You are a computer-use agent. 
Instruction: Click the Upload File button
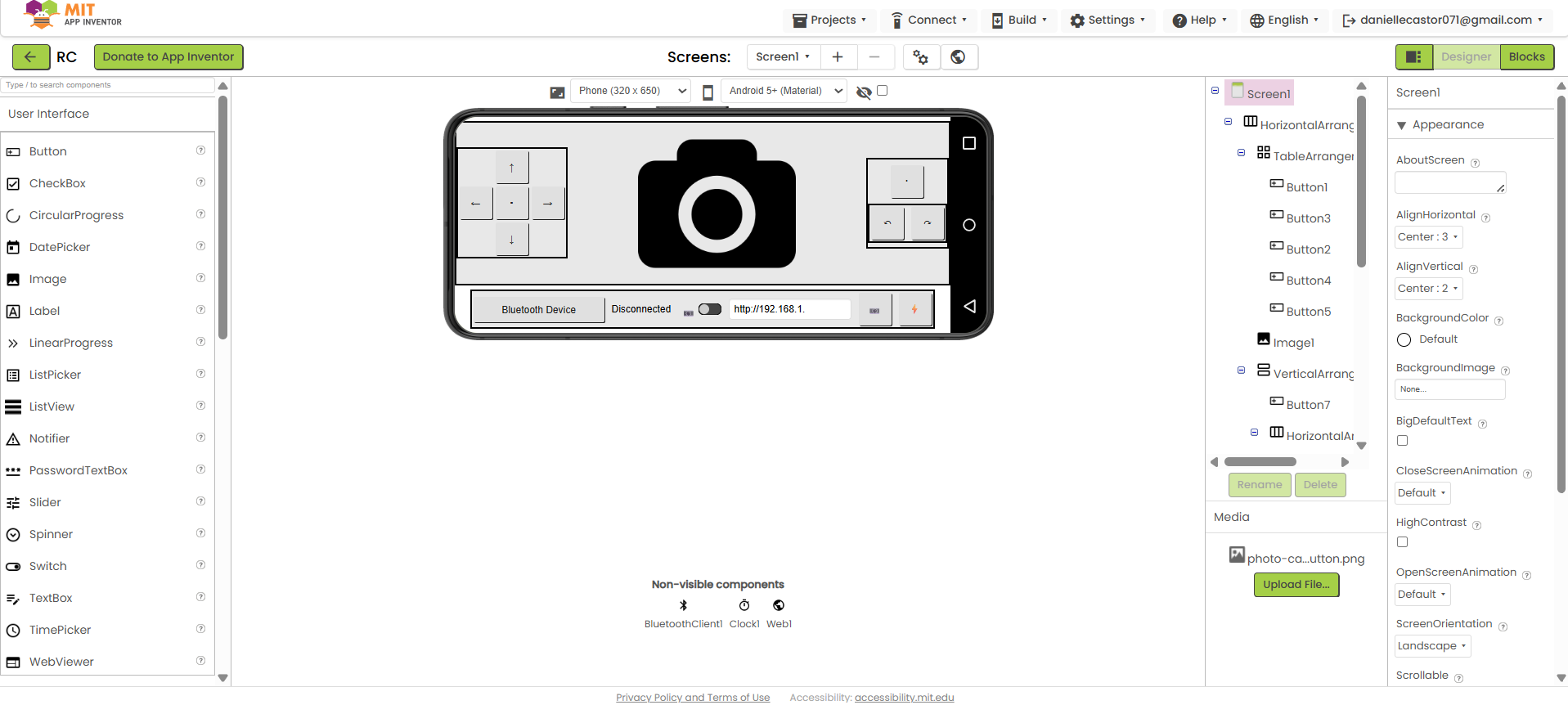click(1296, 585)
